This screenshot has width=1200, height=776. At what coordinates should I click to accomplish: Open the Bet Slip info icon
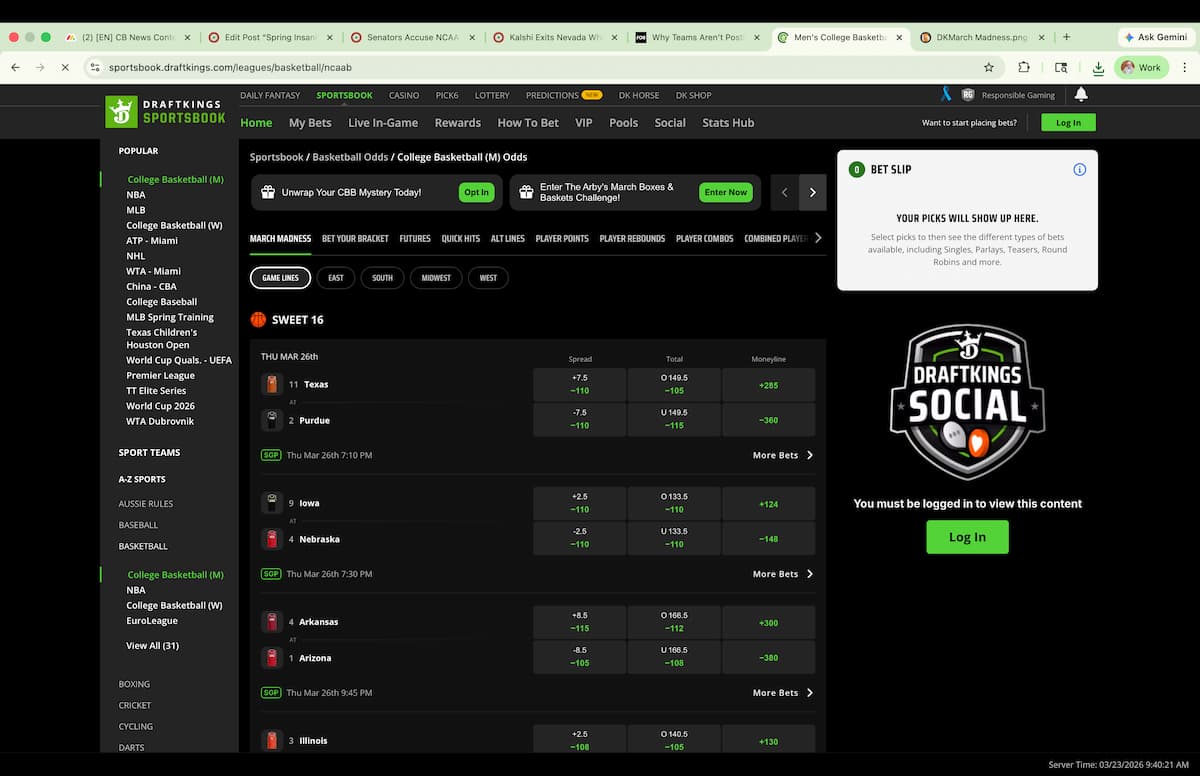[x=1078, y=169]
